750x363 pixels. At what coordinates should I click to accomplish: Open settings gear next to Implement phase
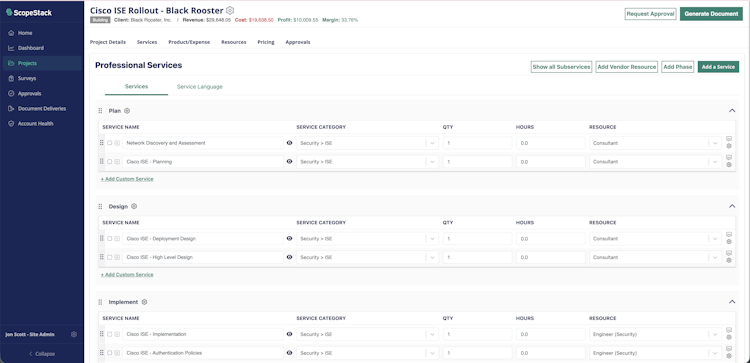[x=144, y=302]
